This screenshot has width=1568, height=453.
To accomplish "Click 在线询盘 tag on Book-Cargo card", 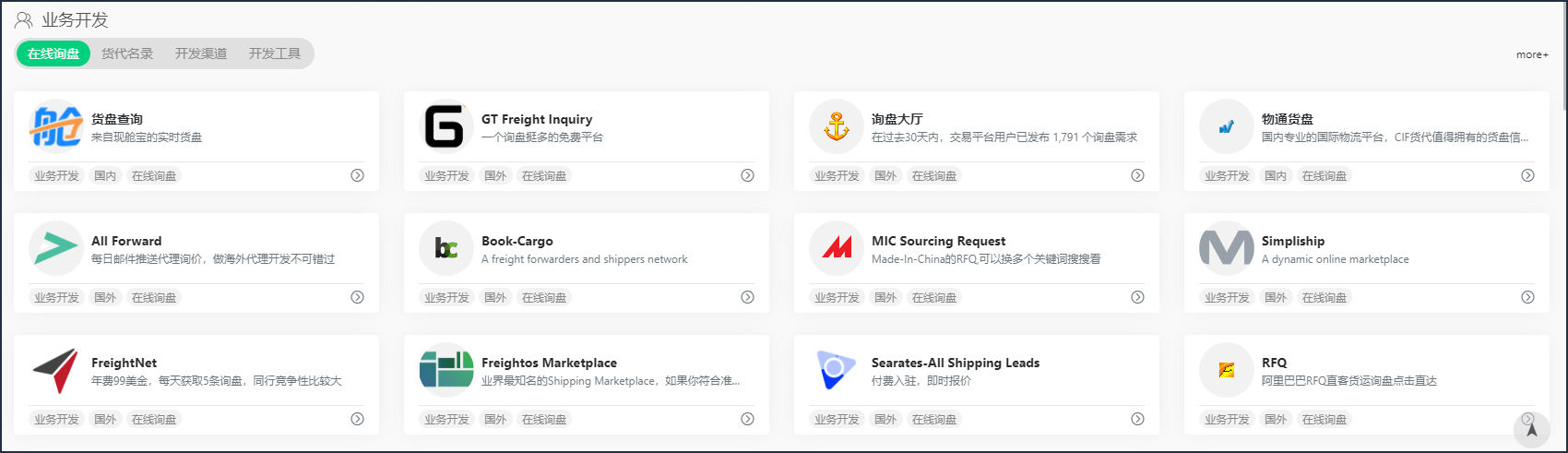I will pyautogui.click(x=544, y=297).
